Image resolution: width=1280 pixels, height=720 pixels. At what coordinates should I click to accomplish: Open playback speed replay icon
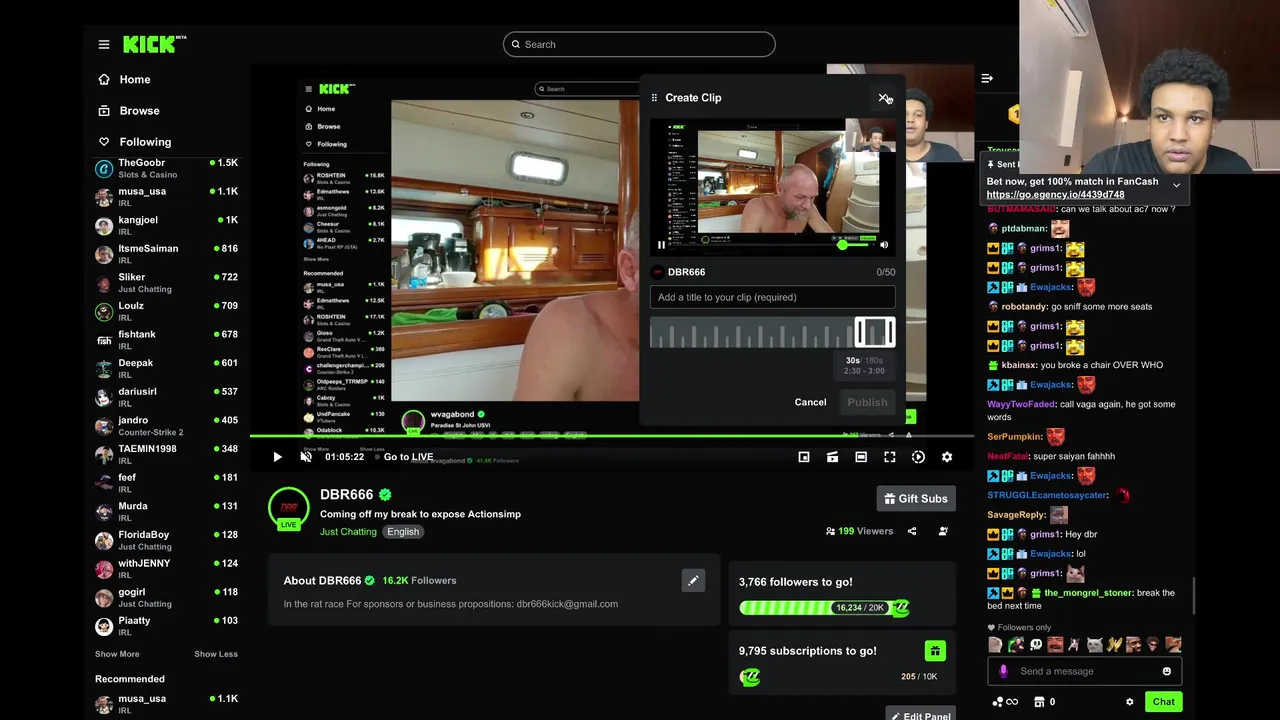click(x=918, y=457)
